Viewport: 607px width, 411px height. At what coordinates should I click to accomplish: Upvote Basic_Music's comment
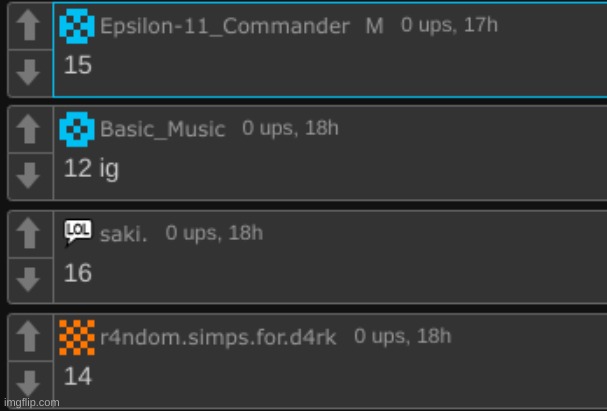[29, 130]
